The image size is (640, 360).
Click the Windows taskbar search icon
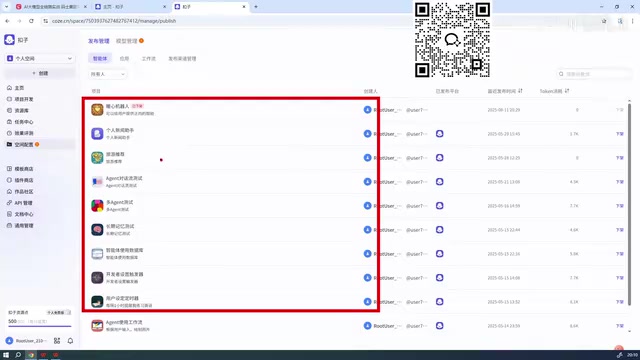(x=18, y=355)
